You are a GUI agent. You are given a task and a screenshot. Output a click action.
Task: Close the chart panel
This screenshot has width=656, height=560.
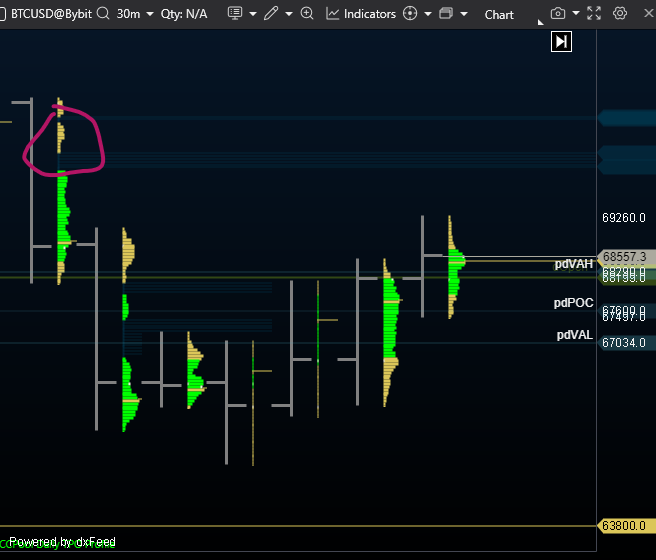coord(649,13)
